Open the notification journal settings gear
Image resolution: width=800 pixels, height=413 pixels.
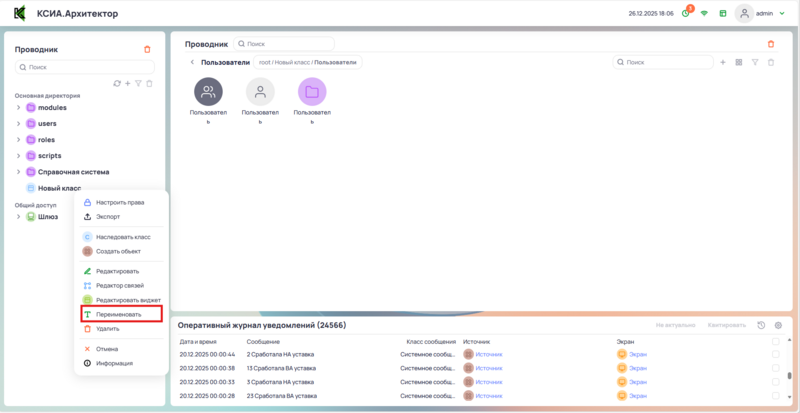[779, 325]
